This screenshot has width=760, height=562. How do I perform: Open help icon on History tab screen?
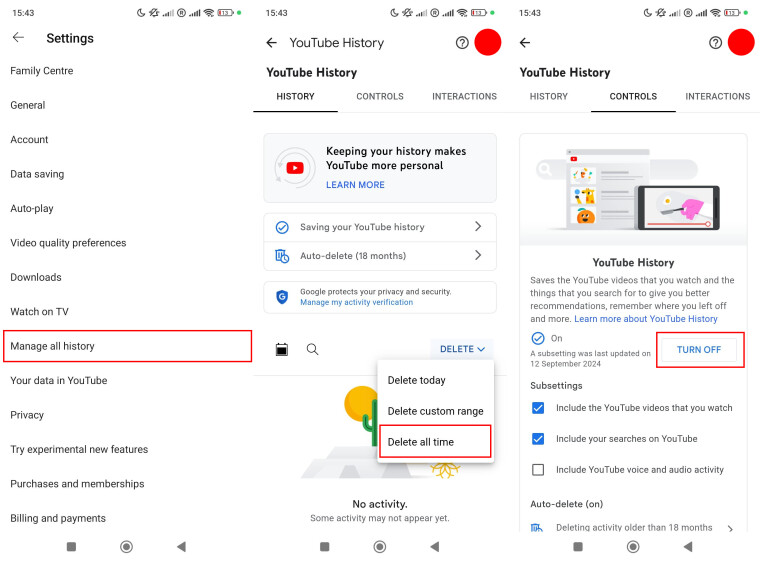[x=462, y=43]
